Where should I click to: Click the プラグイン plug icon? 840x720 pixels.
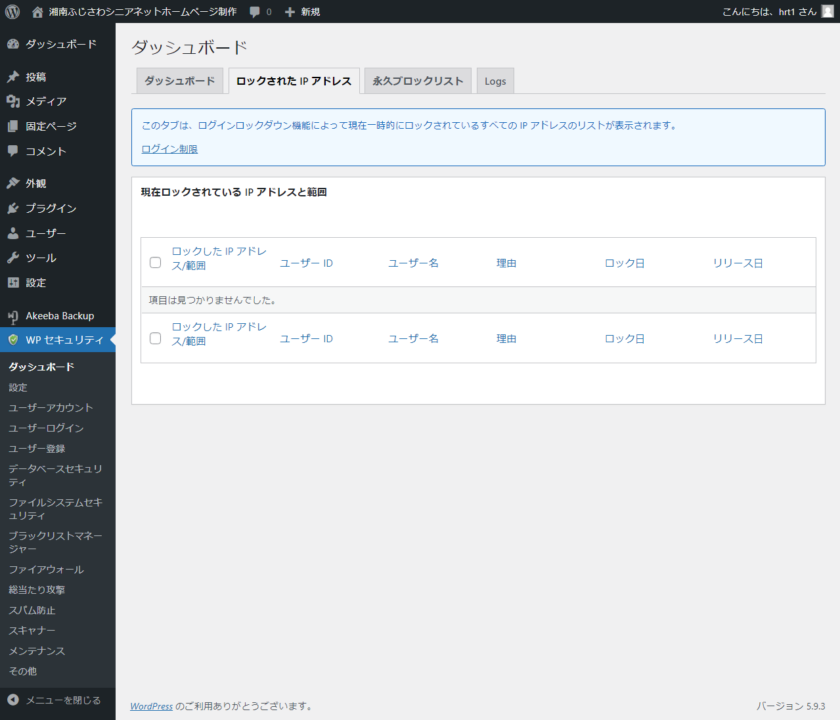(x=13, y=208)
